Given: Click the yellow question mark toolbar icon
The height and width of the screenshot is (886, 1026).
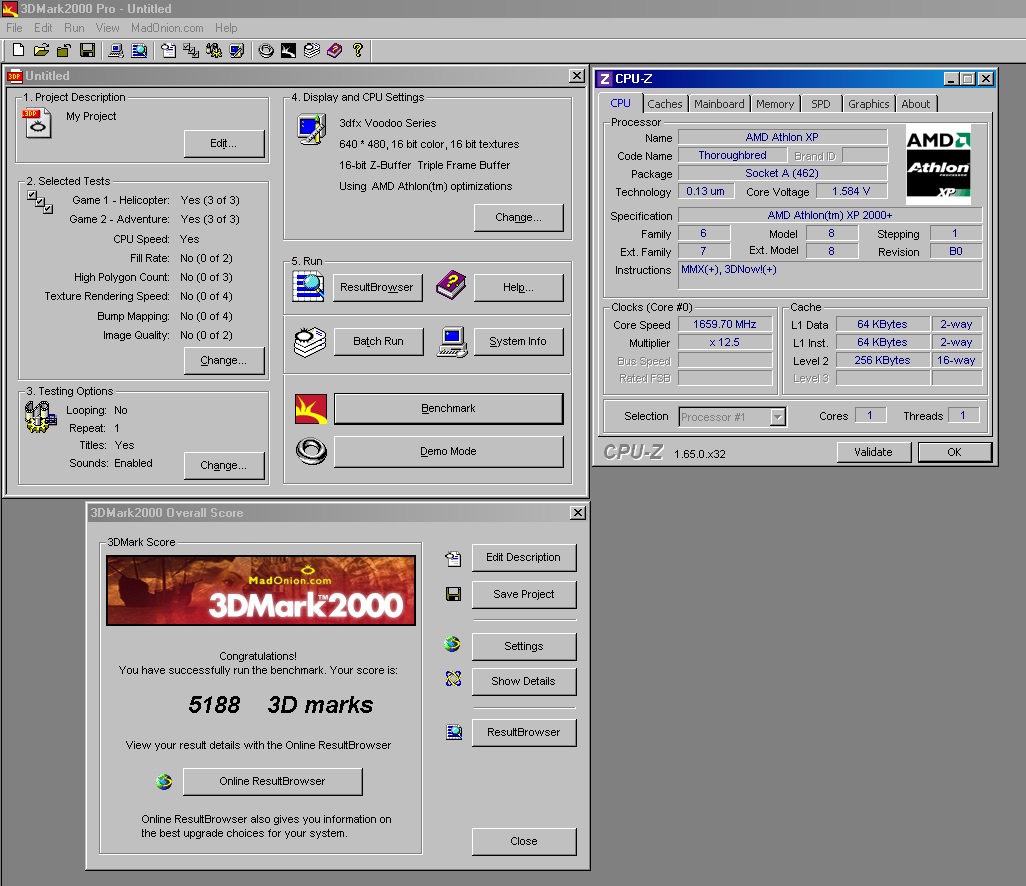Looking at the screenshot, I should pos(357,50).
